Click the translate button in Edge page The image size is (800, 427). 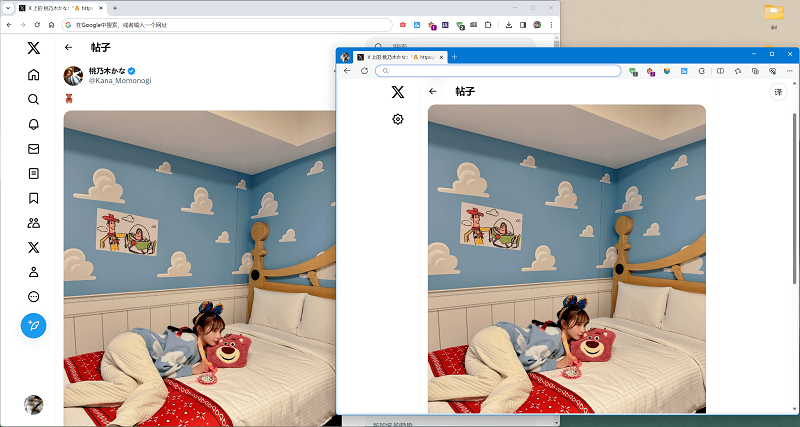pos(778,92)
